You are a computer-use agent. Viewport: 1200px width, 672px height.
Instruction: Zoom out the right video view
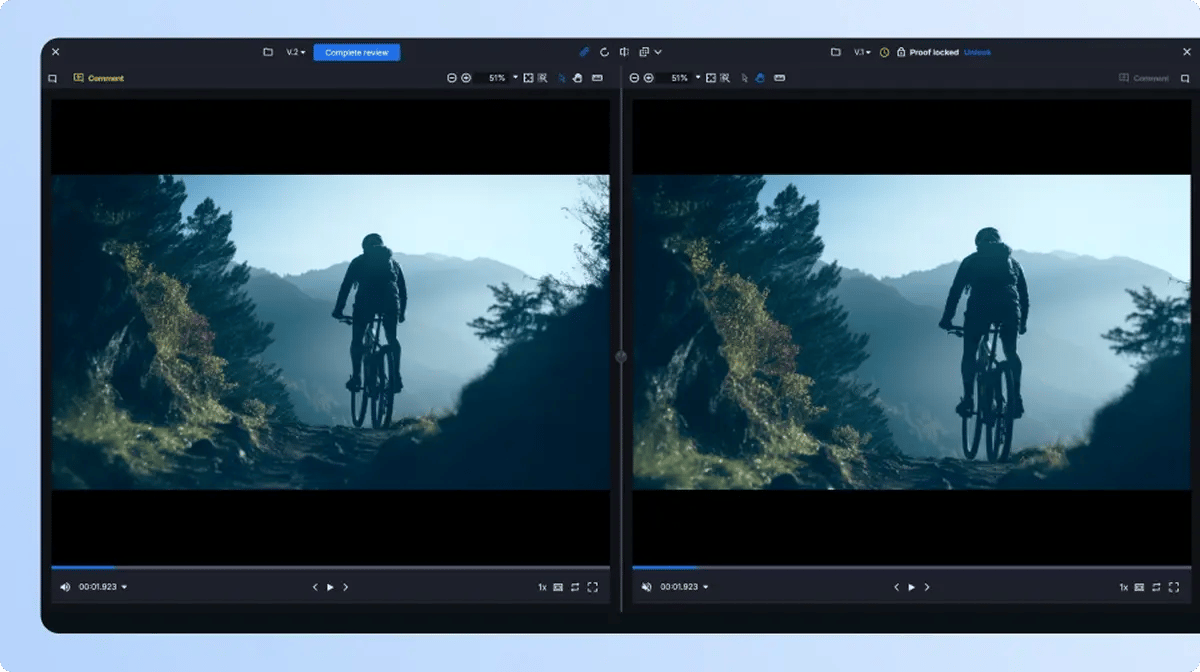[x=635, y=77]
